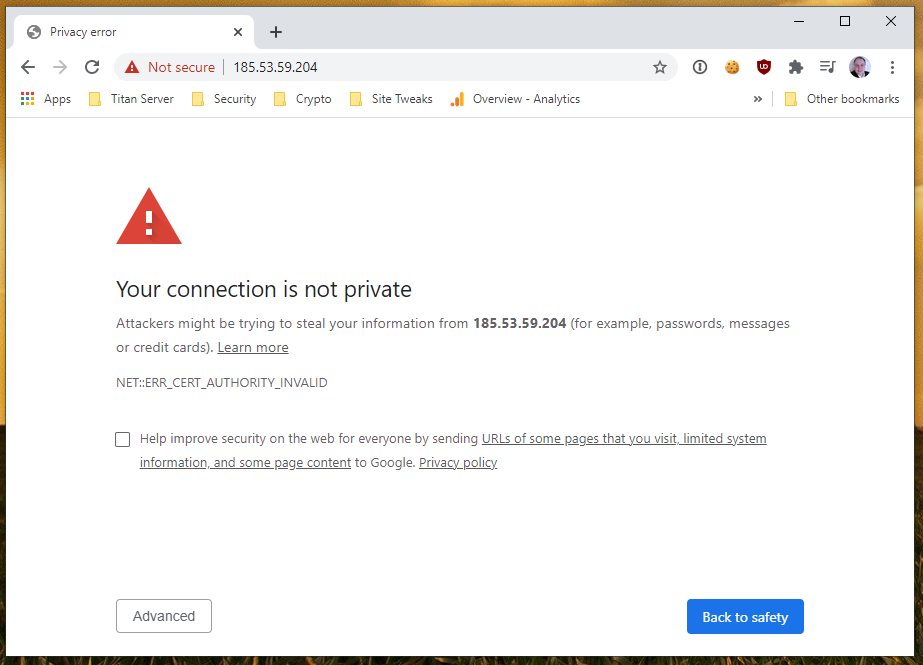
Task: Open the Learn more link
Action: point(253,348)
